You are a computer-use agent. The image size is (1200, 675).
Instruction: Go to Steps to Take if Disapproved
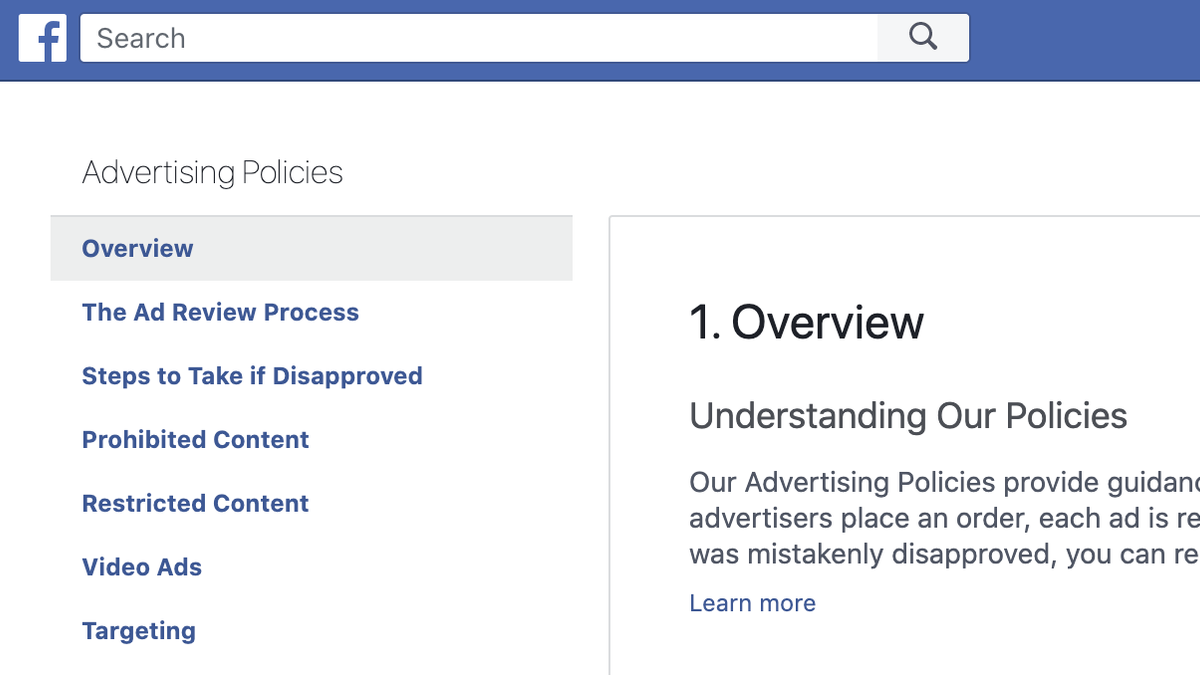point(252,376)
